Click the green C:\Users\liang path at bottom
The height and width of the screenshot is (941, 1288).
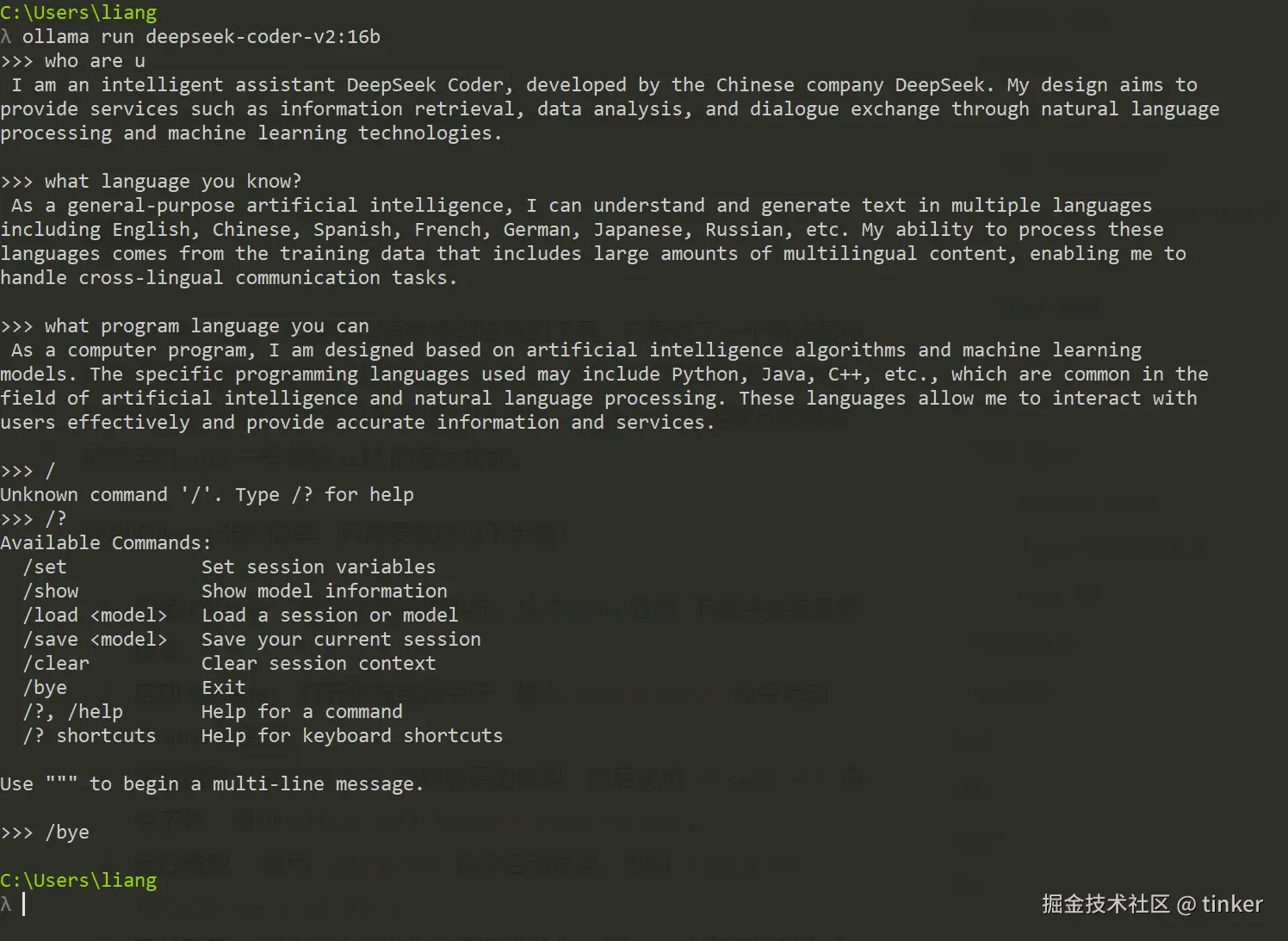point(78,881)
